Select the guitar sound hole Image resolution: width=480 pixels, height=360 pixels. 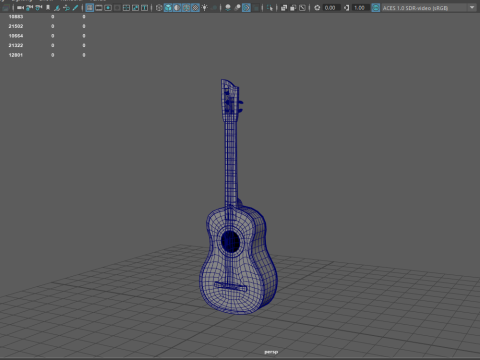[230, 241]
